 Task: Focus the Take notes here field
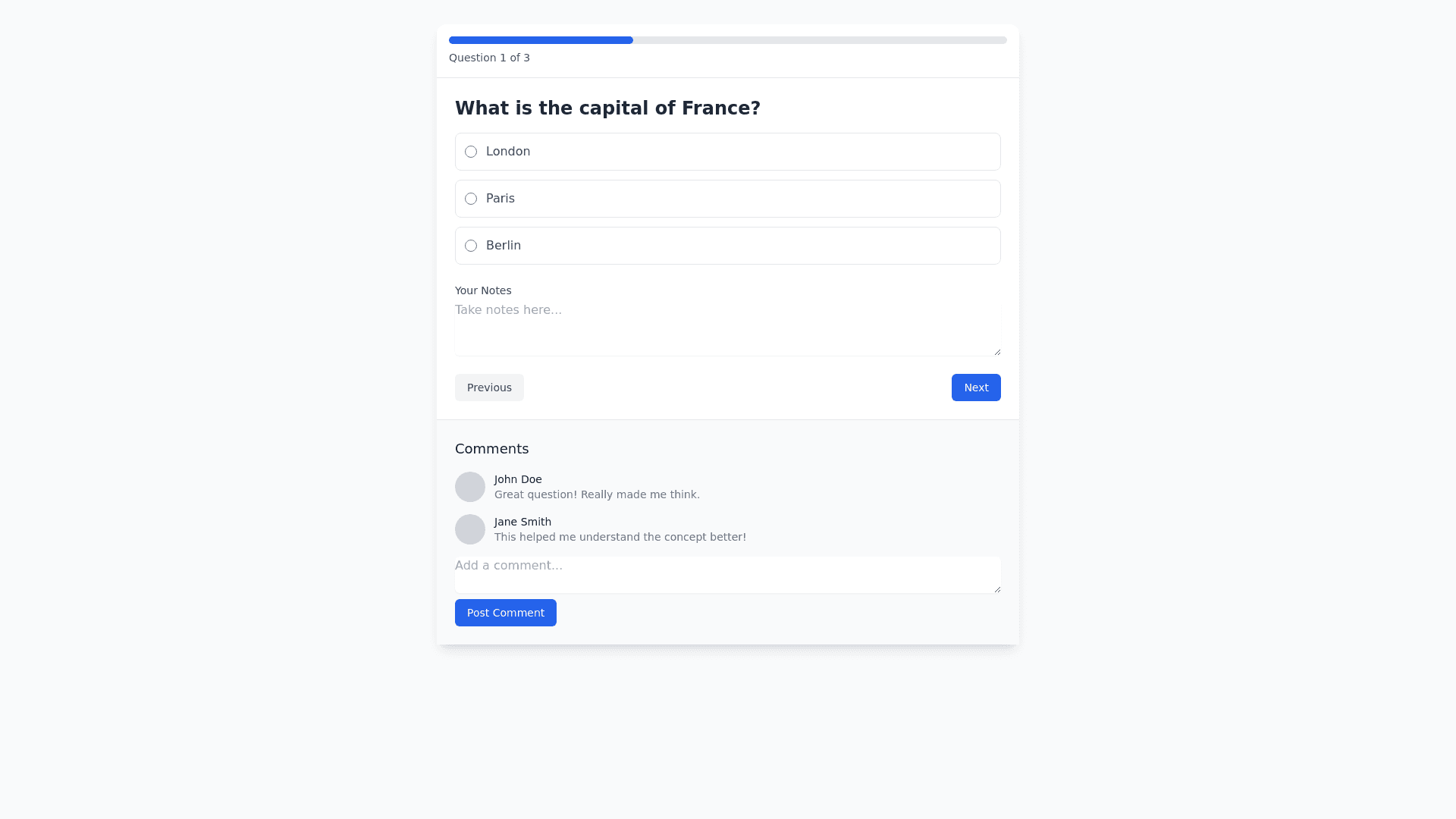pyautogui.click(x=727, y=328)
